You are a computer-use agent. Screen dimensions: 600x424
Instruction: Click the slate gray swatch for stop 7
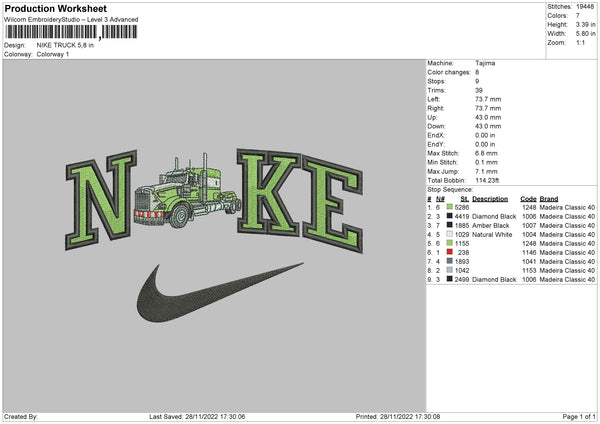pyautogui.click(x=449, y=261)
